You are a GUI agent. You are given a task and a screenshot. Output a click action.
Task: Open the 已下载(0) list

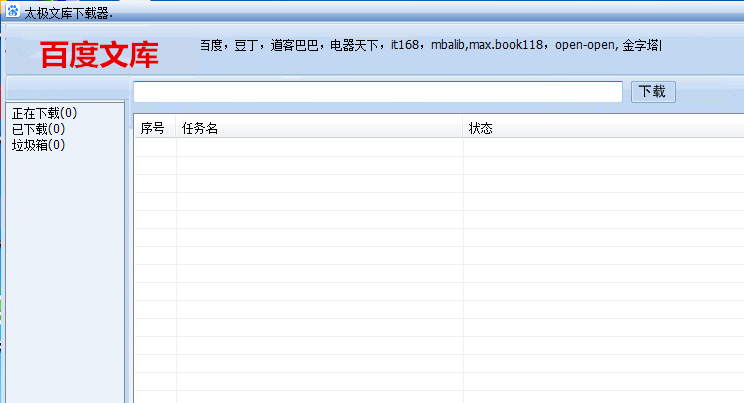point(38,129)
